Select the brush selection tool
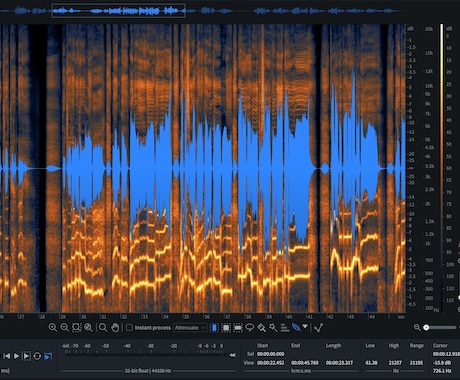 tap(262, 328)
